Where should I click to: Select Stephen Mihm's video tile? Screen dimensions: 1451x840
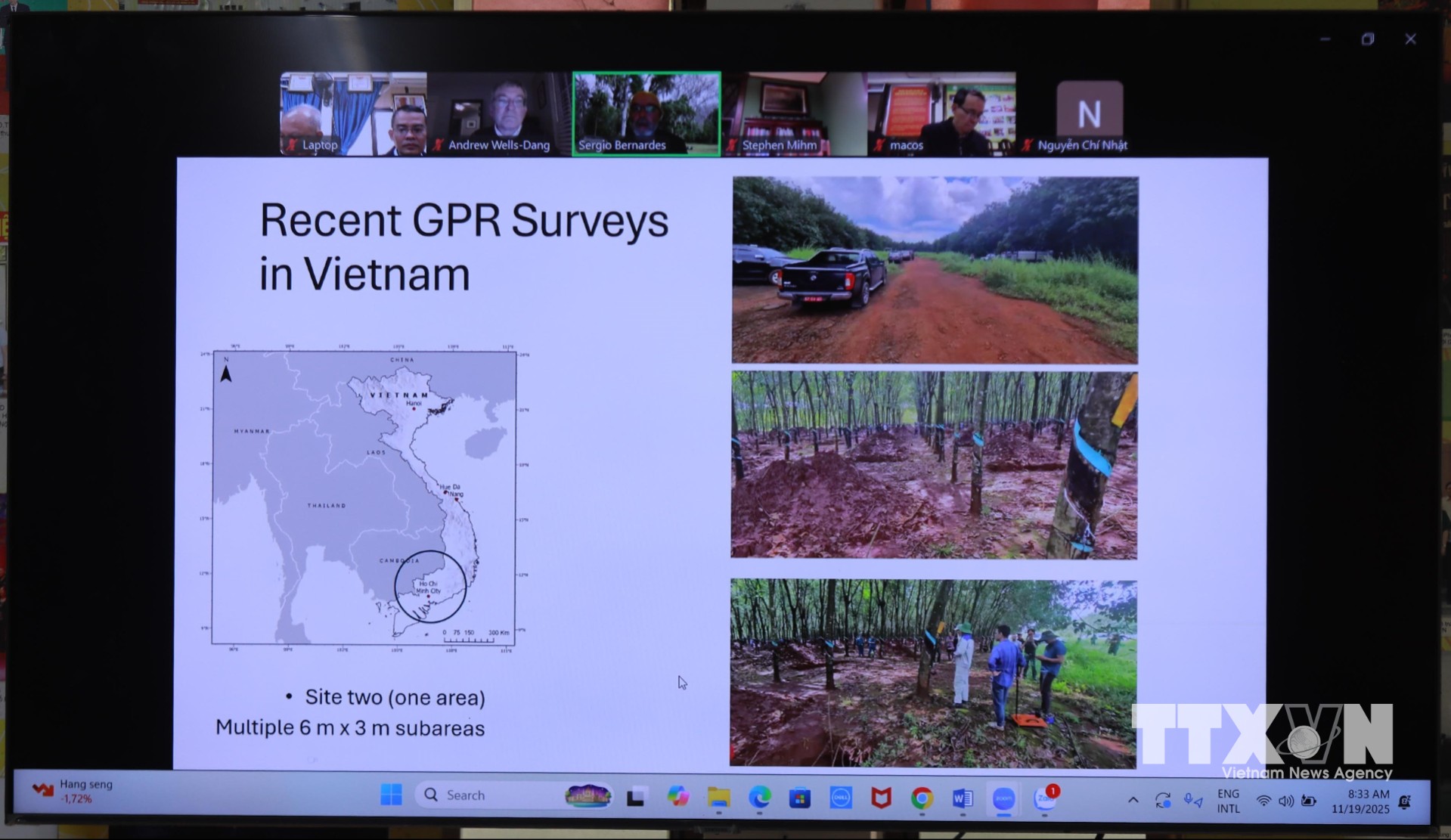794,114
